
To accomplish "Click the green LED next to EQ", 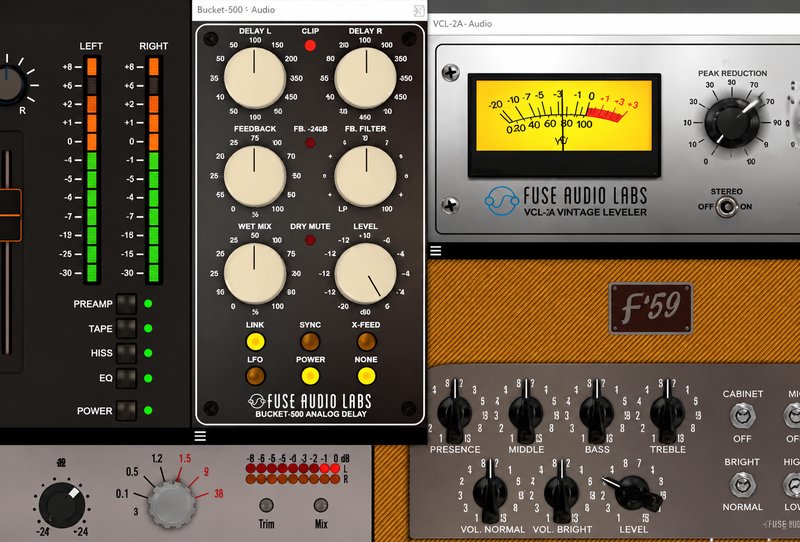I will coord(148,378).
